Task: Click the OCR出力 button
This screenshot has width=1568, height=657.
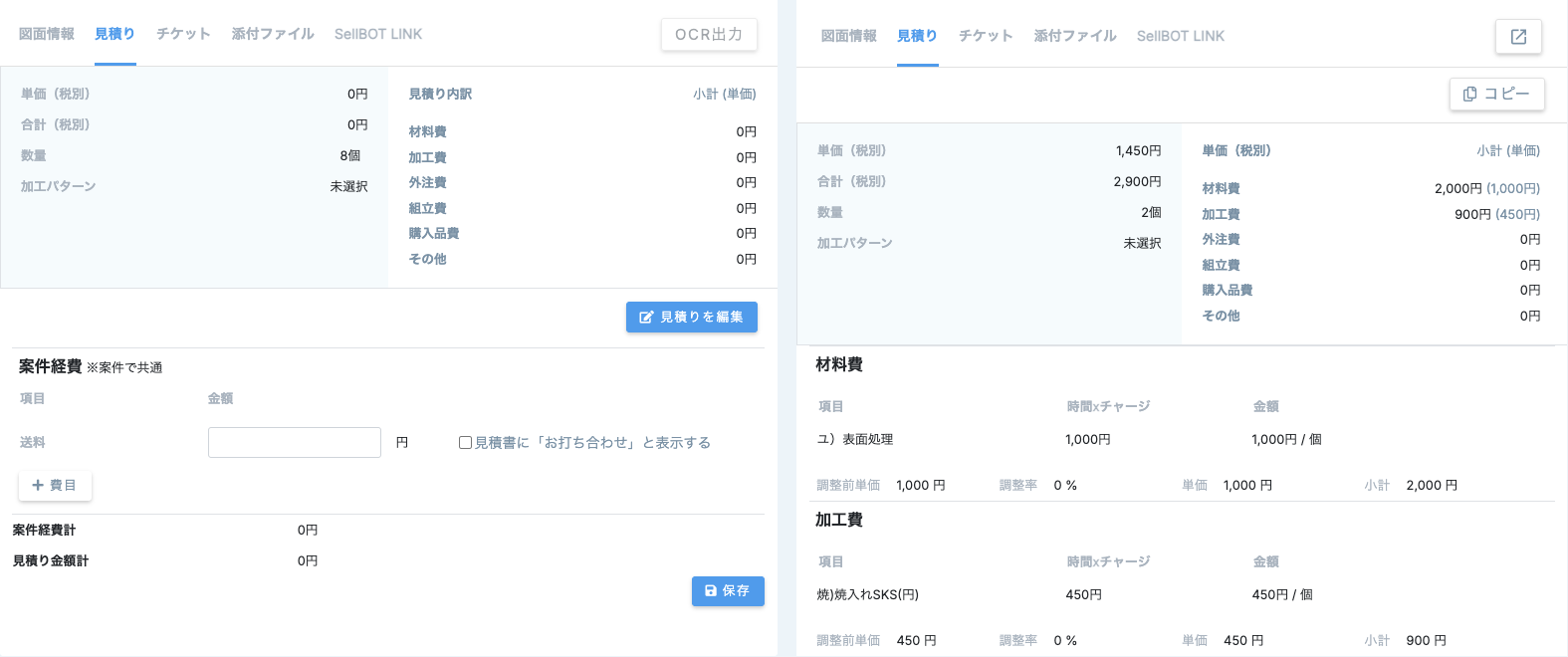Action: [709, 34]
